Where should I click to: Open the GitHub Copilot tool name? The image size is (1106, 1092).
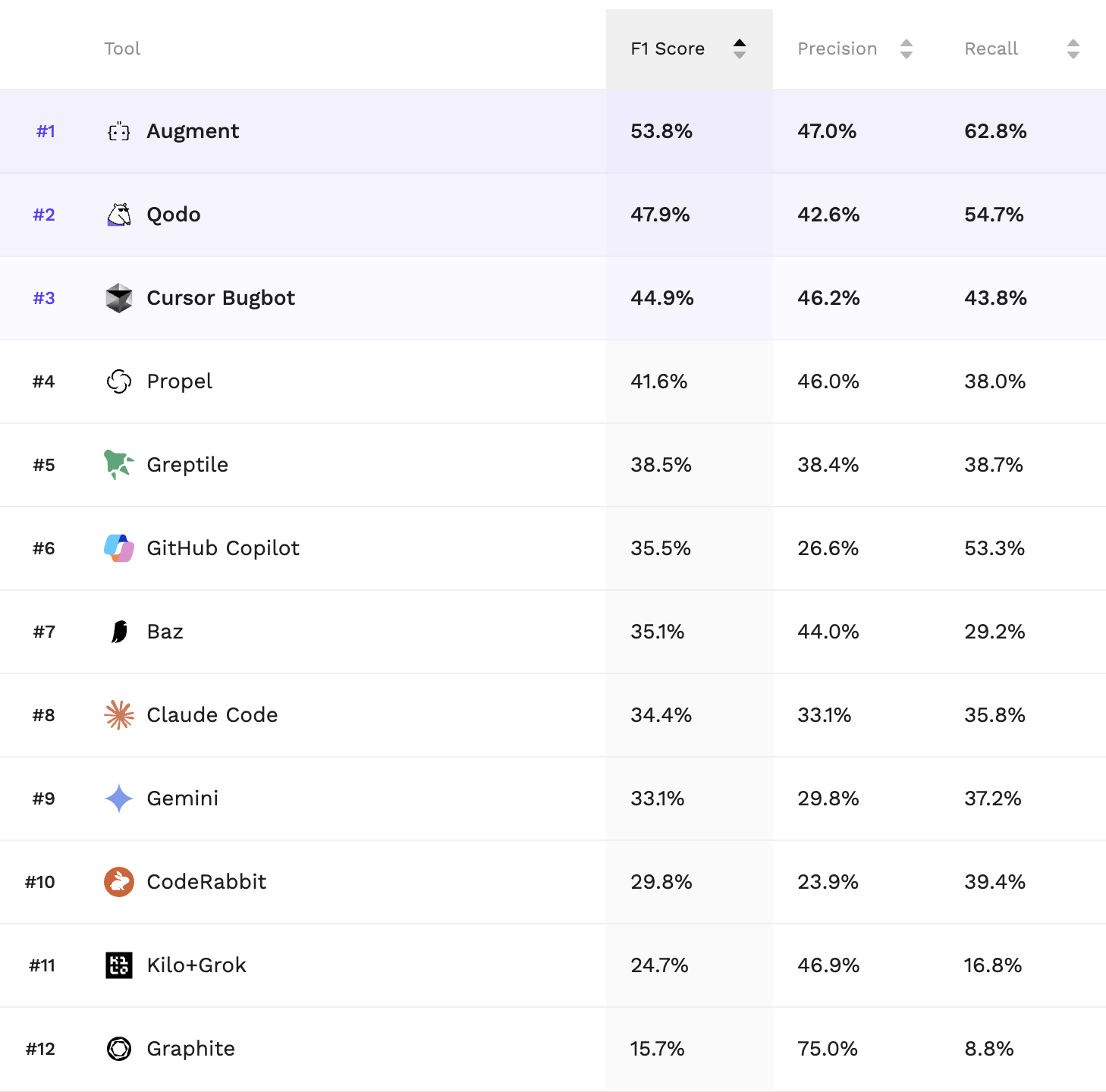tap(223, 548)
